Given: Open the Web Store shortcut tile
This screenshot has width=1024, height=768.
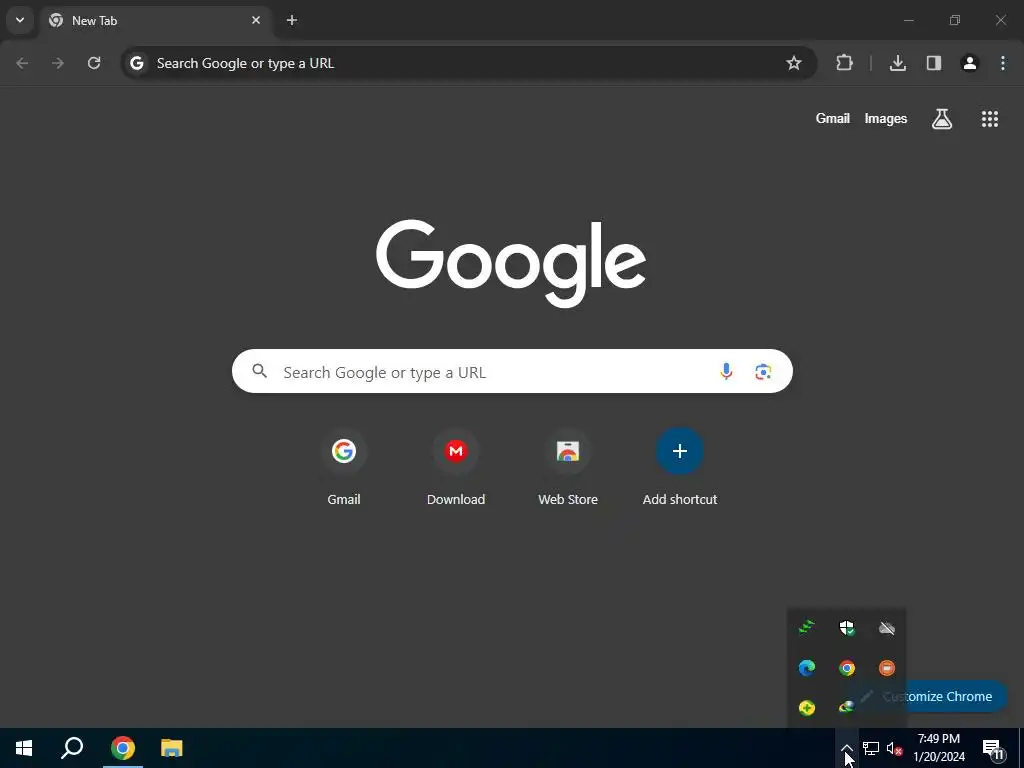Looking at the screenshot, I should pos(568,468).
